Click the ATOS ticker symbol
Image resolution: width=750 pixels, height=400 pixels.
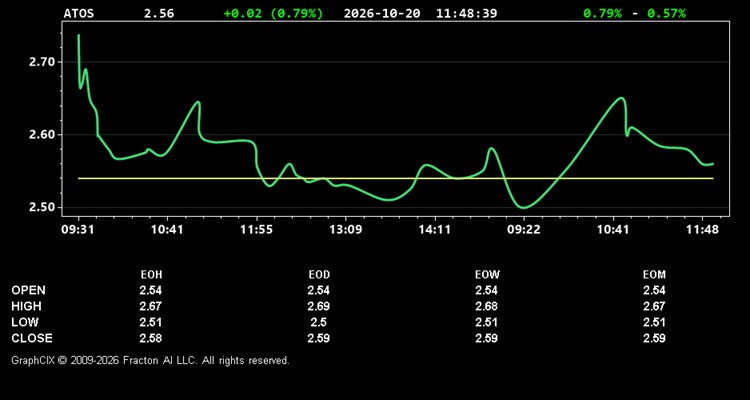pos(79,13)
